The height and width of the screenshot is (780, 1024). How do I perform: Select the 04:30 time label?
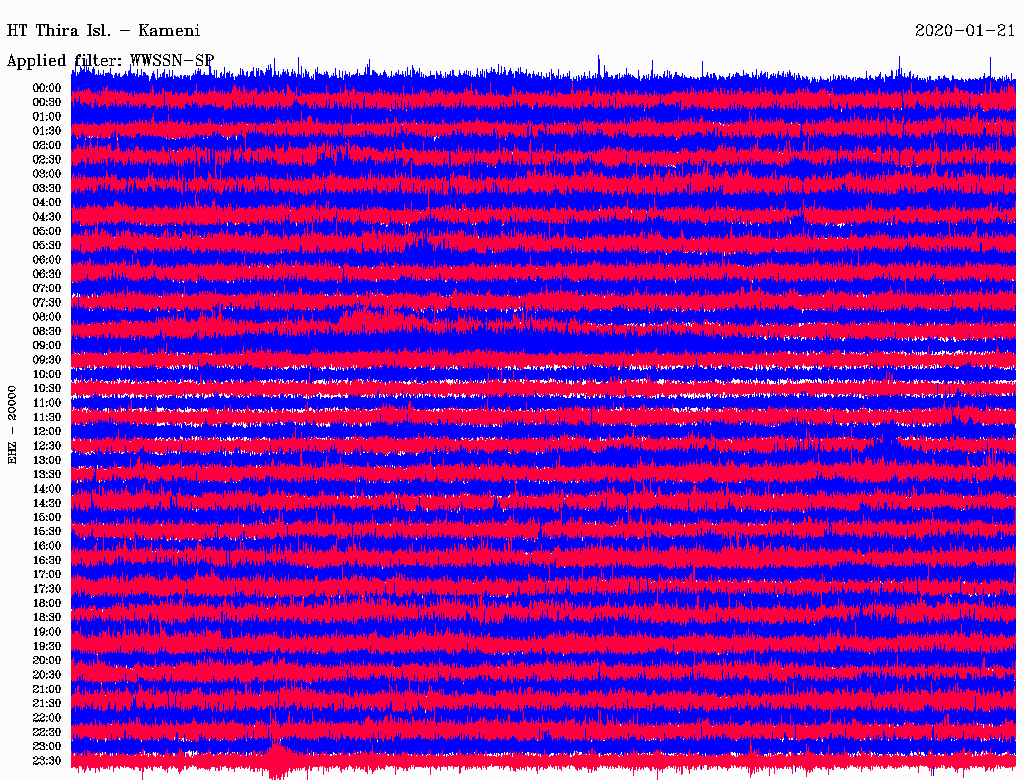click(47, 216)
